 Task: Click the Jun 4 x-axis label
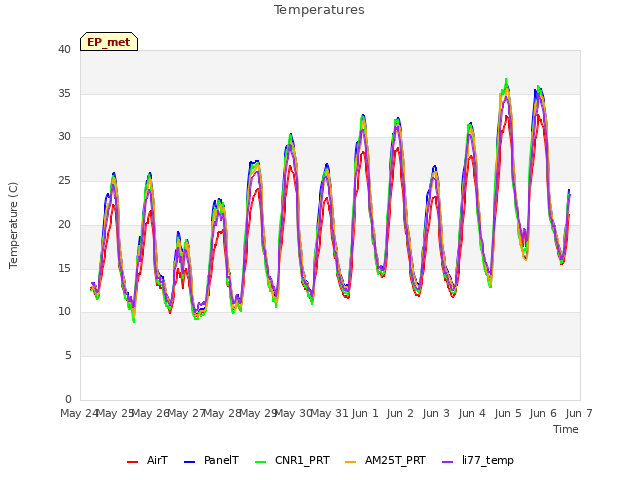tap(472, 413)
